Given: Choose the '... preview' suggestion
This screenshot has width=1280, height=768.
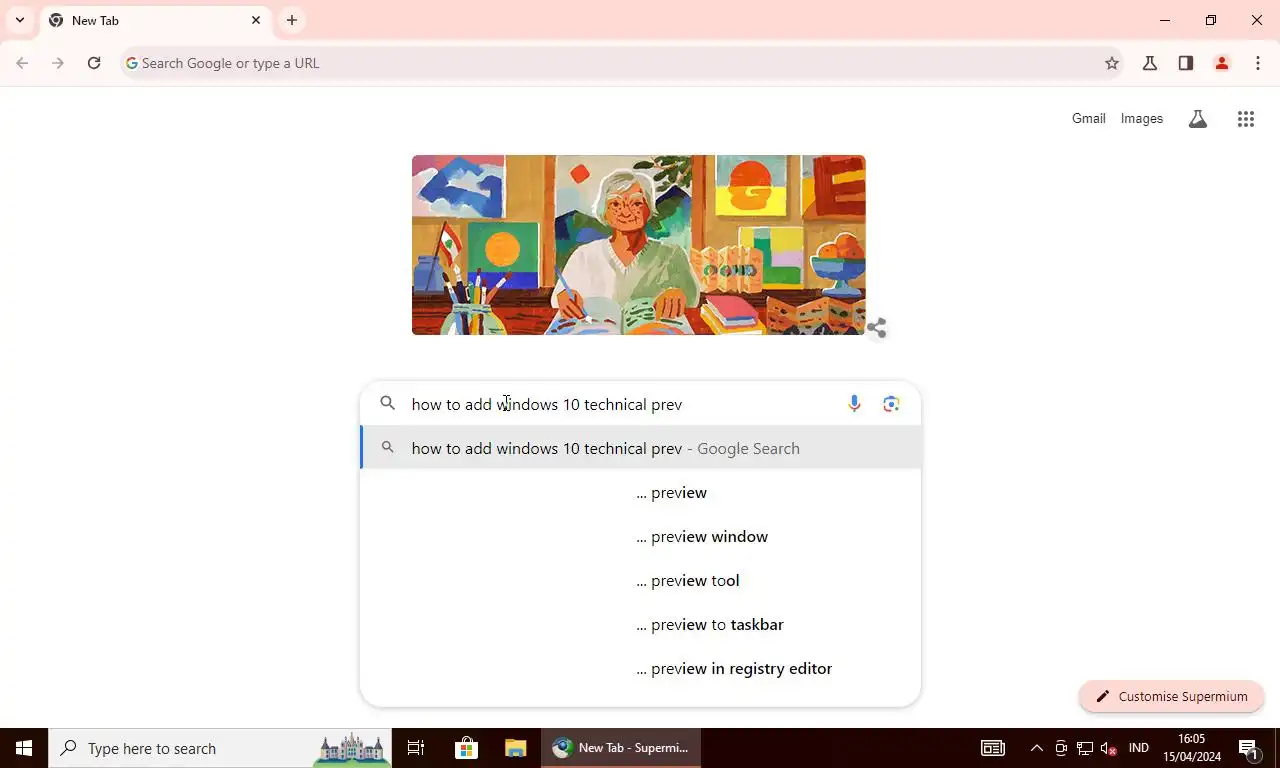Looking at the screenshot, I should click(640, 492).
